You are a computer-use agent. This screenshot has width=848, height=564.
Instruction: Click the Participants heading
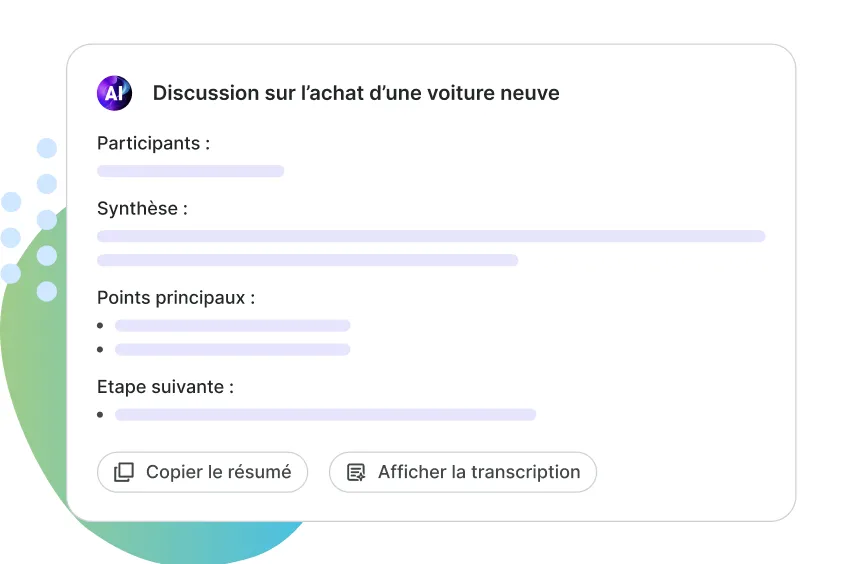point(153,143)
